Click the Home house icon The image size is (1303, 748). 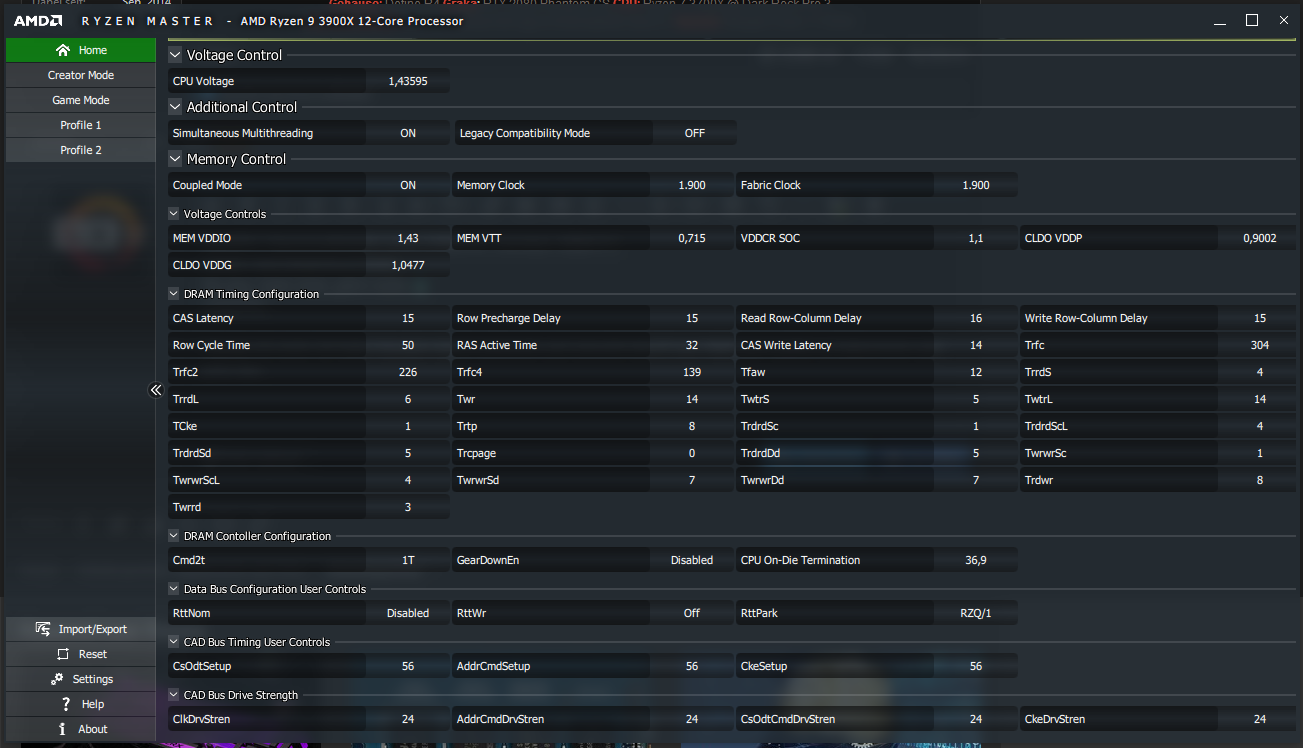tap(63, 50)
